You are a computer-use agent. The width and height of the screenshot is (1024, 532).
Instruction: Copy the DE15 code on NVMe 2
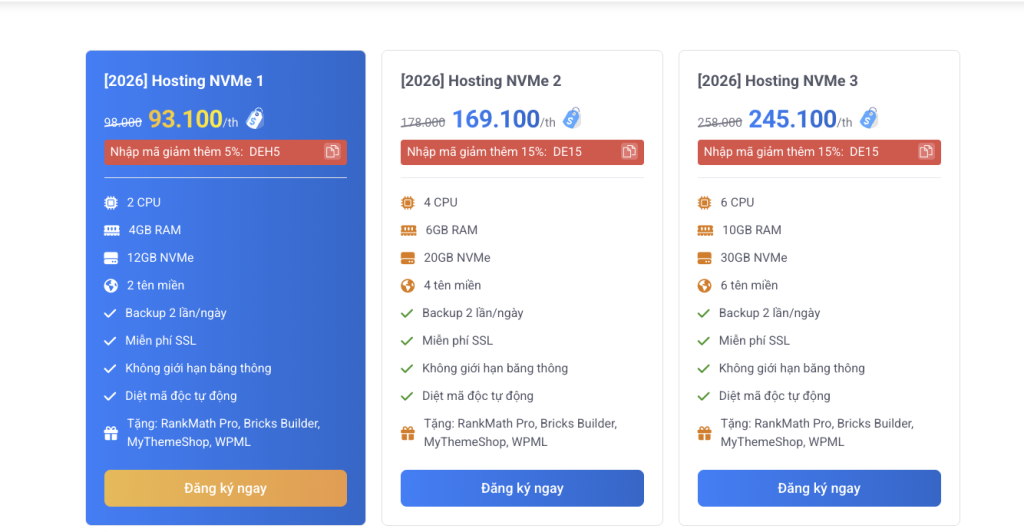(629, 152)
